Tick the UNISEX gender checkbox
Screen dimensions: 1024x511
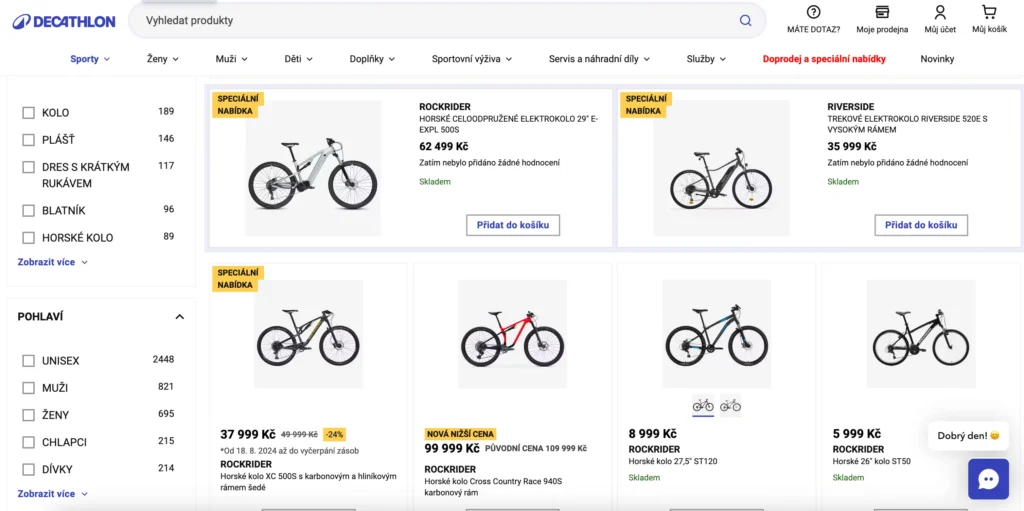click(x=29, y=360)
